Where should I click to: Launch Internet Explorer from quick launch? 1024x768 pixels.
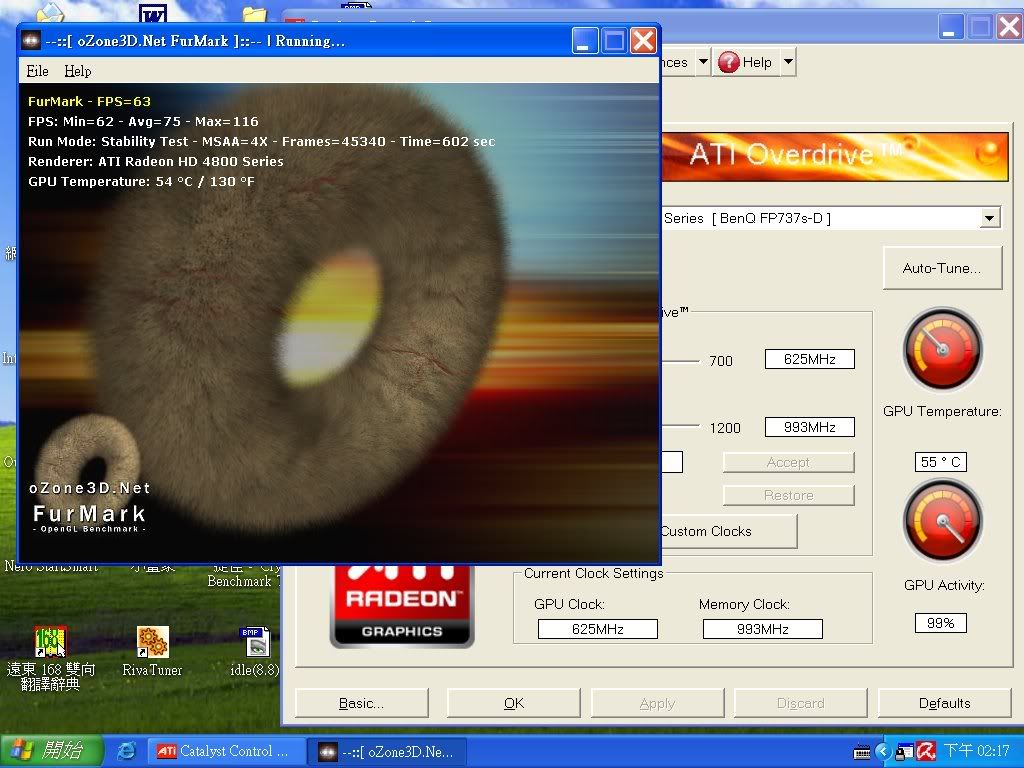click(x=127, y=751)
